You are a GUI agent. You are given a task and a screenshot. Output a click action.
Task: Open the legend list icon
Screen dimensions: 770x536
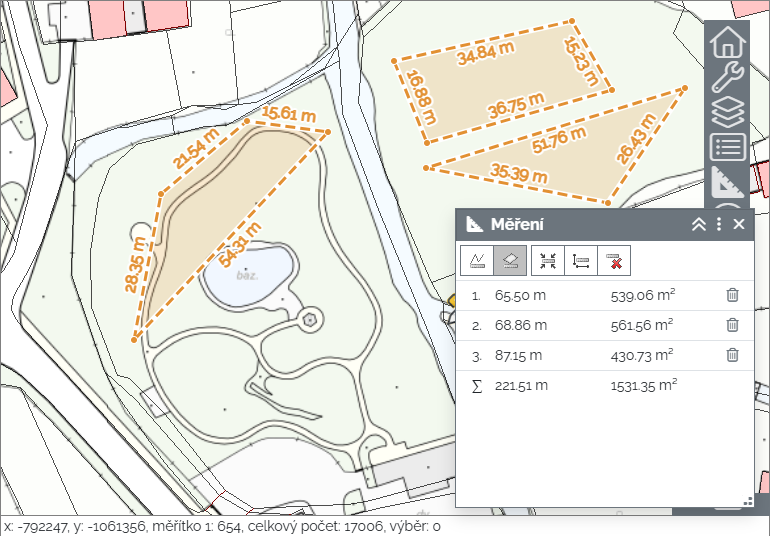click(727, 148)
